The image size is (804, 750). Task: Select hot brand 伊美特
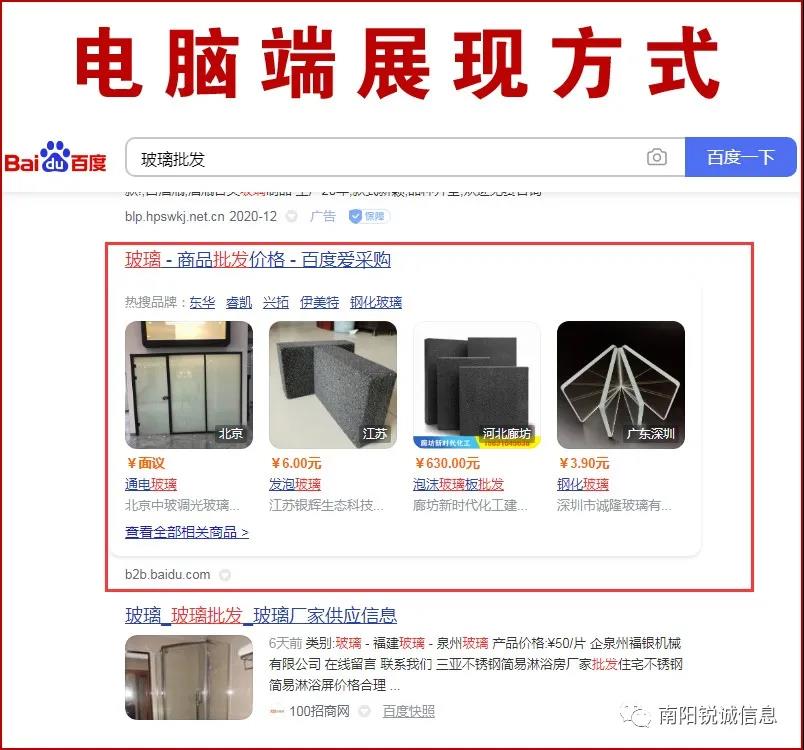319,302
